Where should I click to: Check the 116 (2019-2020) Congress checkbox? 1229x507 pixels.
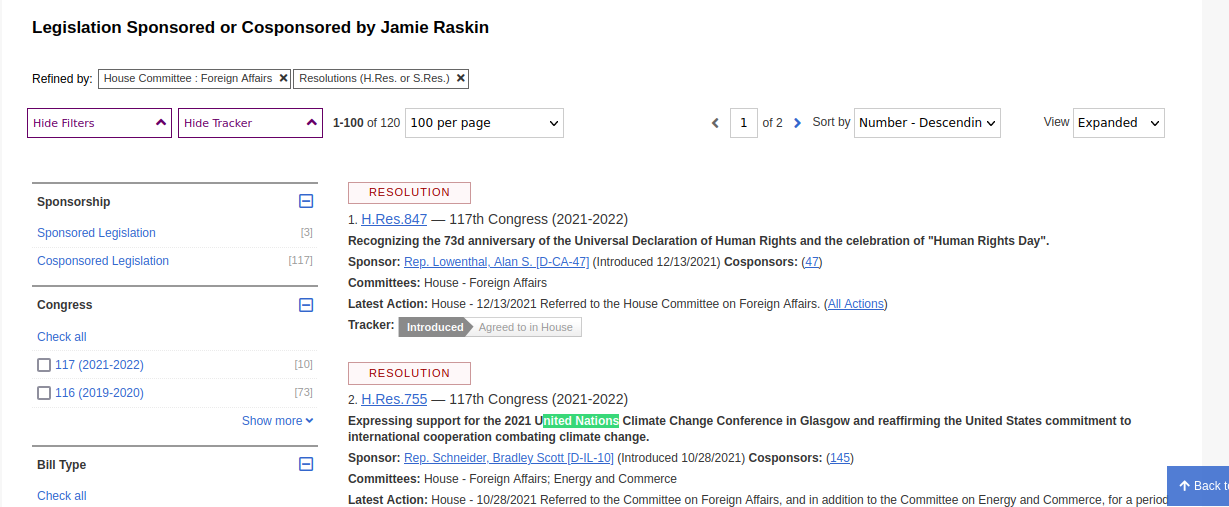tap(44, 393)
